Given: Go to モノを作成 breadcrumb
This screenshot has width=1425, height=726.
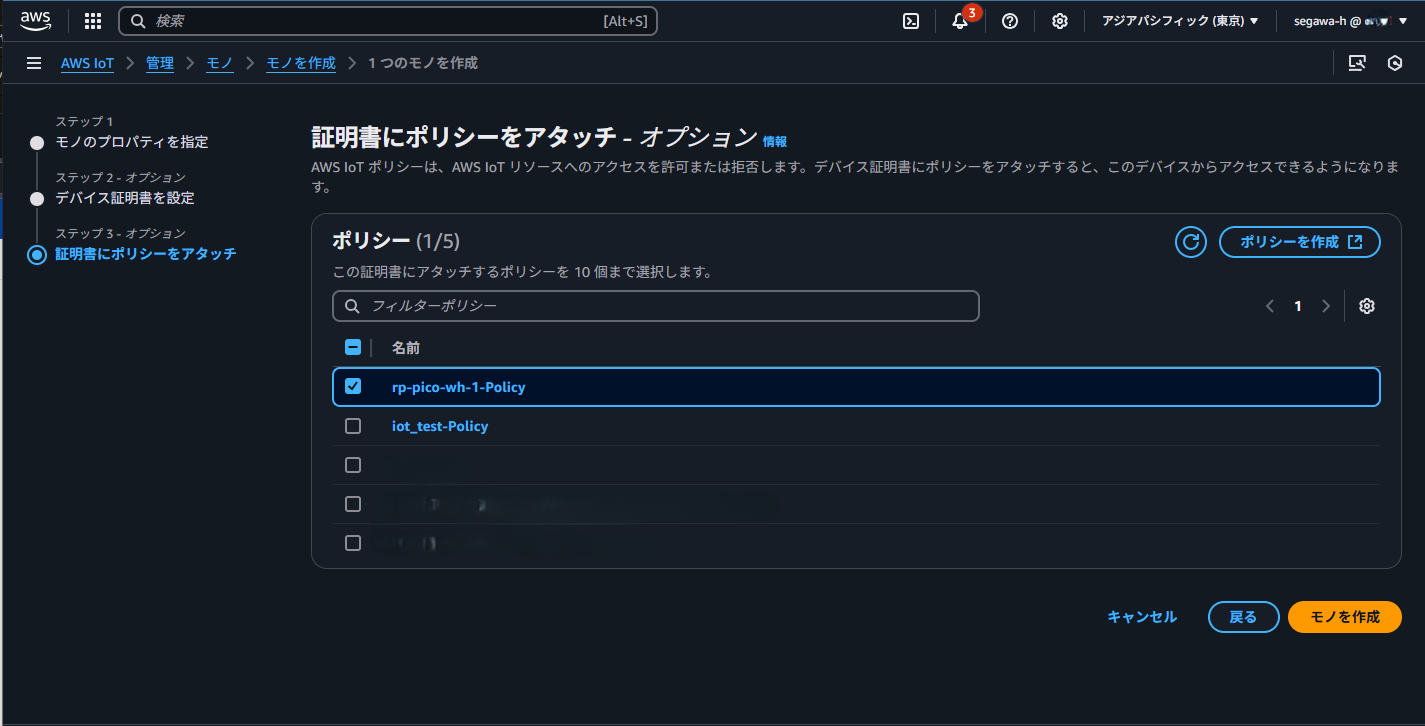Looking at the screenshot, I should pyautogui.click(x=301, y=63).
